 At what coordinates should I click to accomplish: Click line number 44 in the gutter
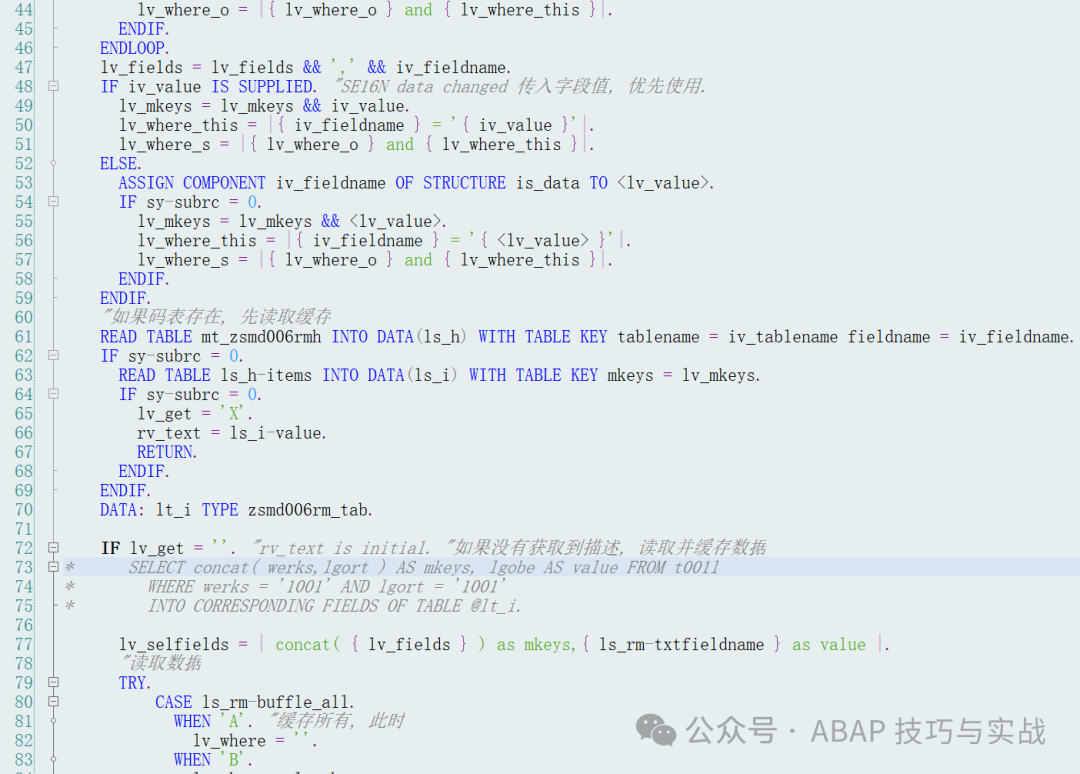point(23,10)
